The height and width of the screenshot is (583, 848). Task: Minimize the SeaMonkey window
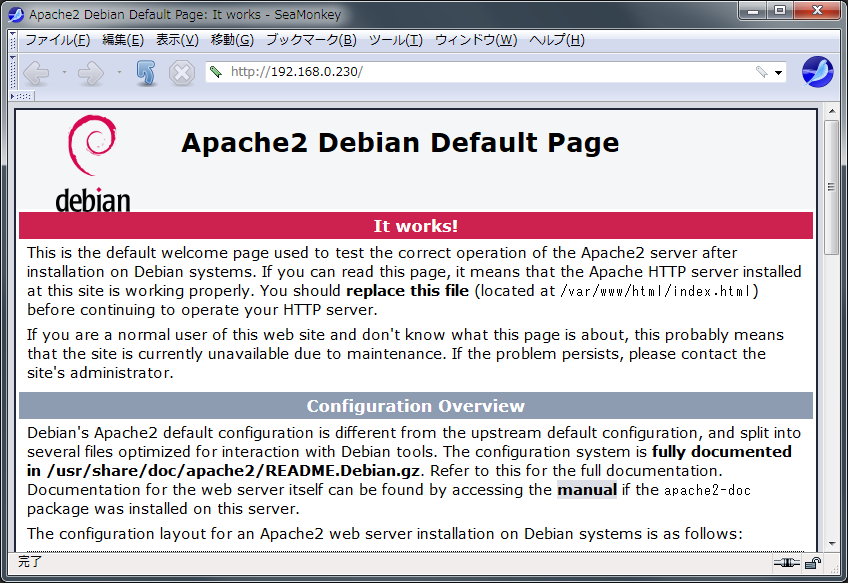[x=753, y=10]
